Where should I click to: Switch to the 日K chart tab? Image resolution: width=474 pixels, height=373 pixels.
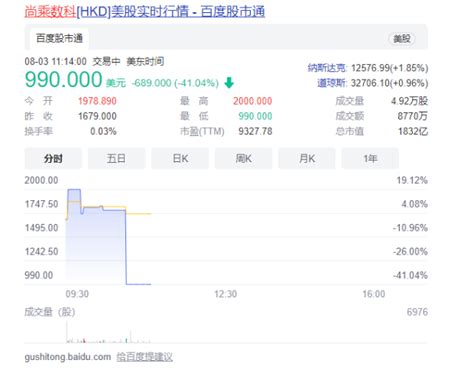click(180, 158)
